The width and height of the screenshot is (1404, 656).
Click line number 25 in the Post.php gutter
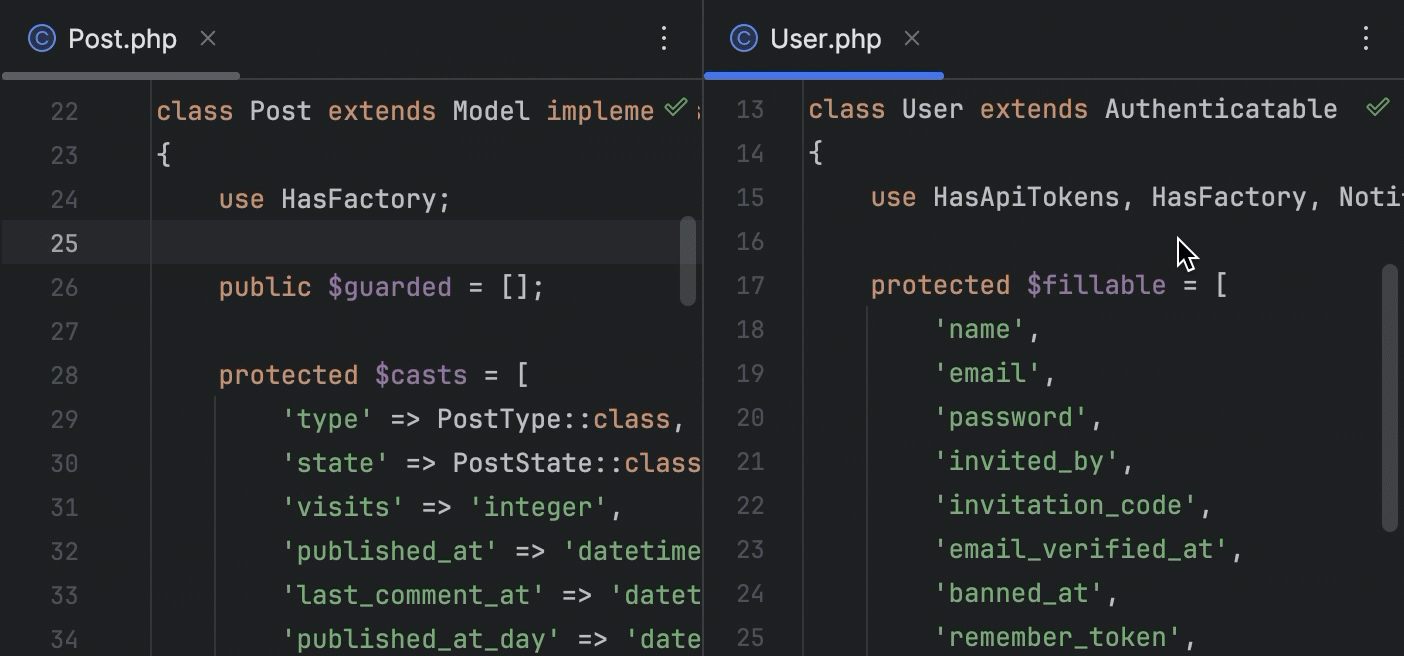tap(63, 243)
